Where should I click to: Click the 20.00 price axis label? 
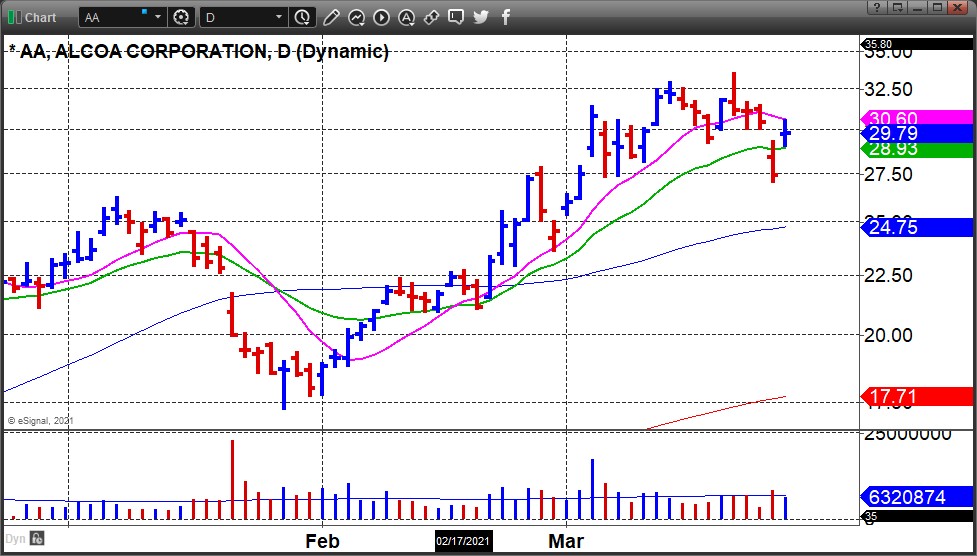click(889, 335)
